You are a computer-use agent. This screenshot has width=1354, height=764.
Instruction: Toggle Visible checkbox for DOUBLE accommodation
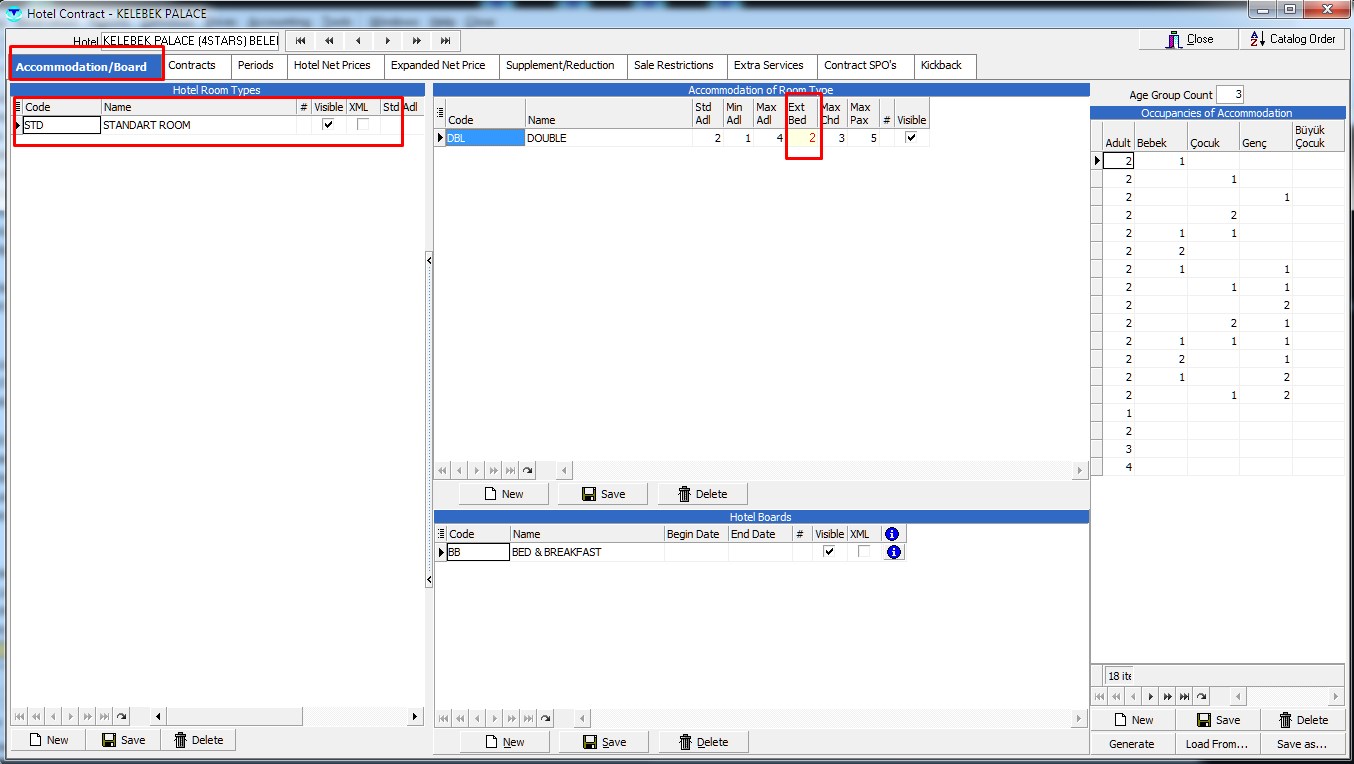[911, 138]
